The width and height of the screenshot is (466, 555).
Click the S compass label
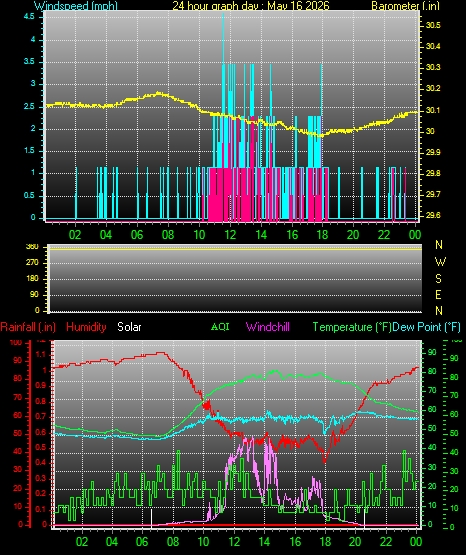pyautogui.click(x=438, y=279)
